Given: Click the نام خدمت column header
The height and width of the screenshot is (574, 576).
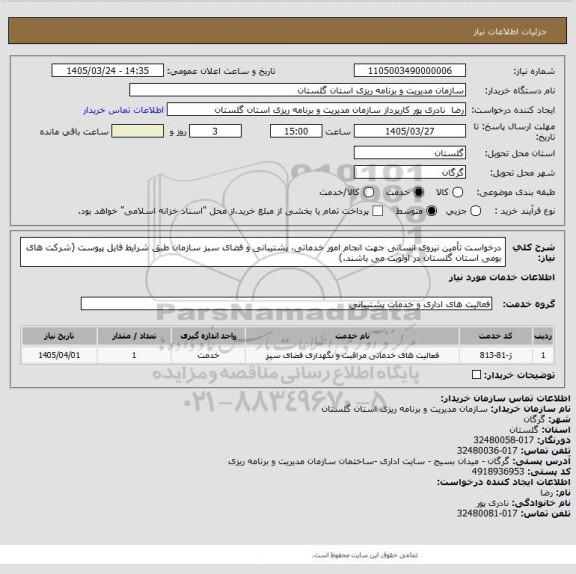Looking at the screenshot, I should (x=352, y=336).
